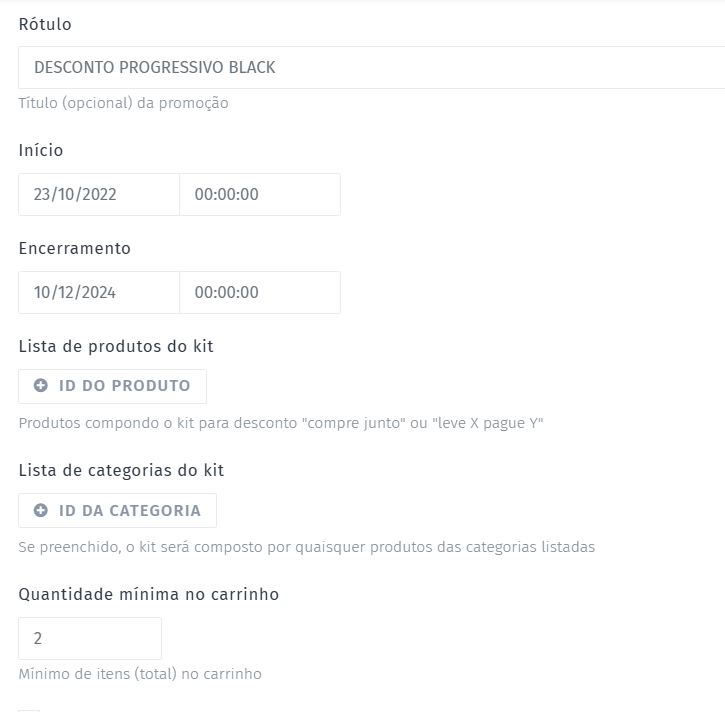Click the Encerramento section label

coord(75,248)
